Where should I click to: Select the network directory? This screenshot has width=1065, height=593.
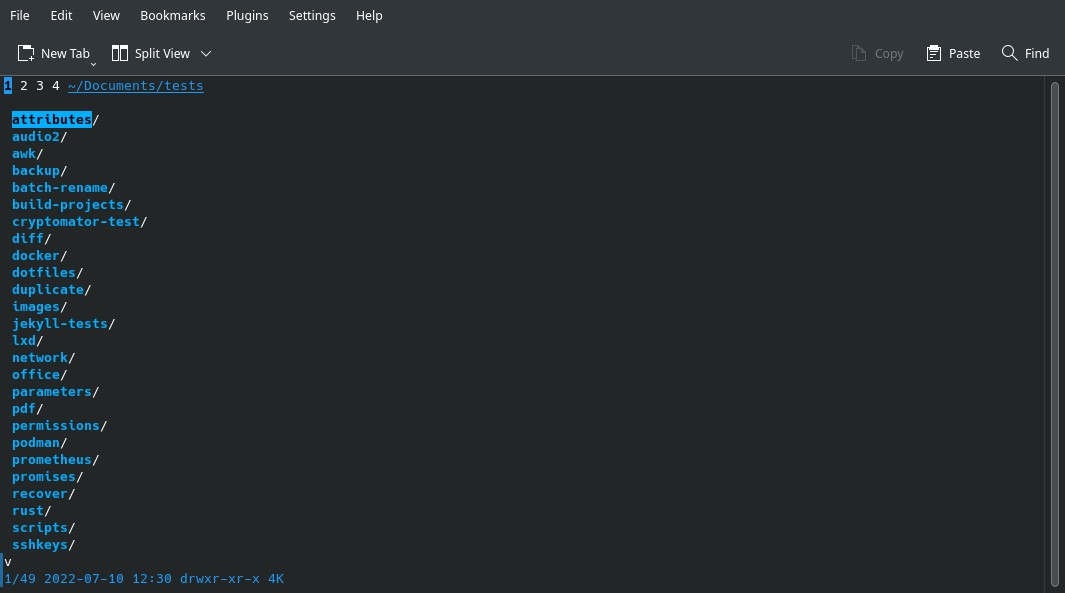[39, 357]
